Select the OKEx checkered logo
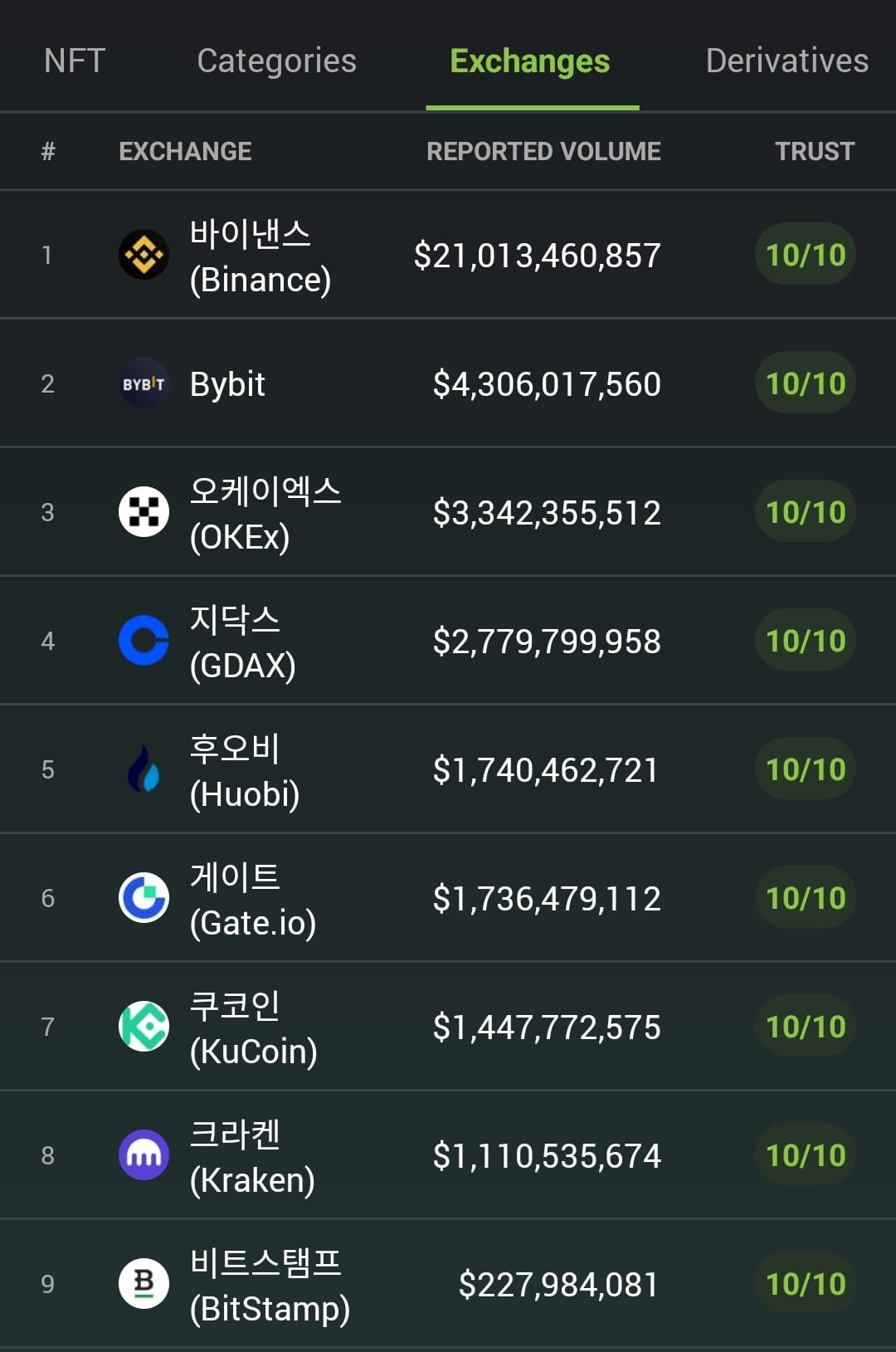 144,512
